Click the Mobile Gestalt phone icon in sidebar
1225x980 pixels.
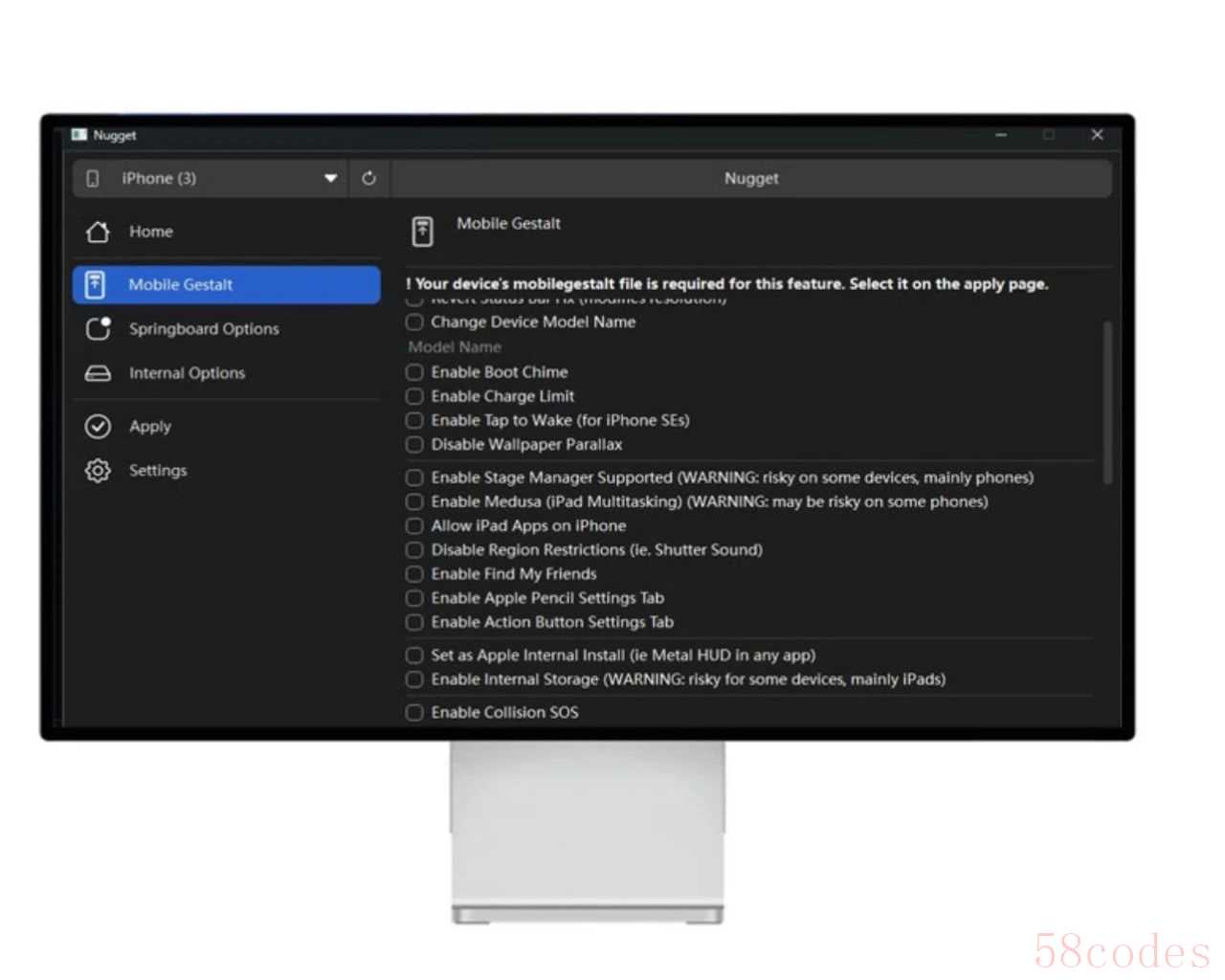click(x=95, y=284)
